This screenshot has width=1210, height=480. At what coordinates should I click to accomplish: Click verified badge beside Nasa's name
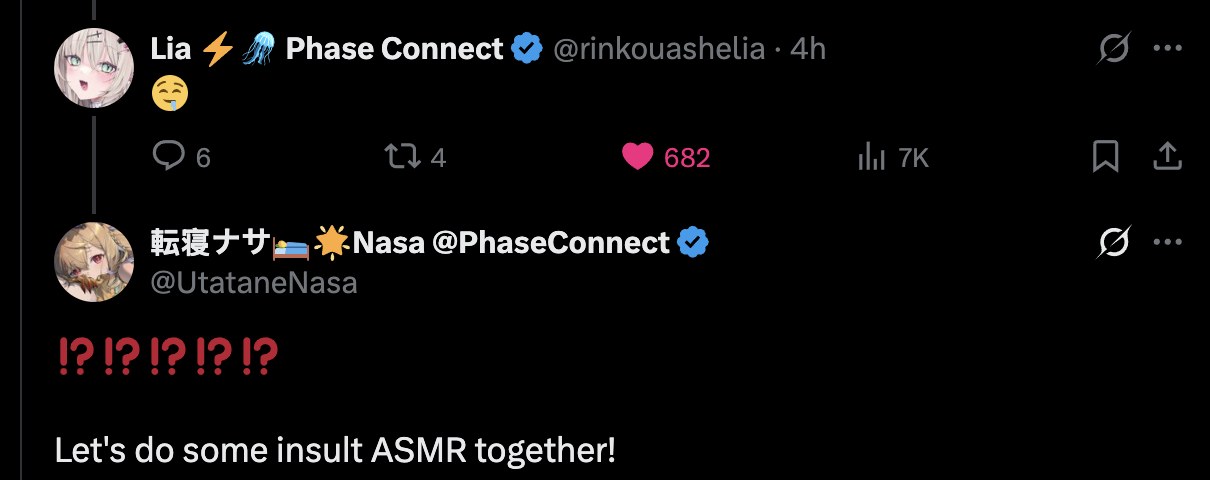tap(693, 242)
